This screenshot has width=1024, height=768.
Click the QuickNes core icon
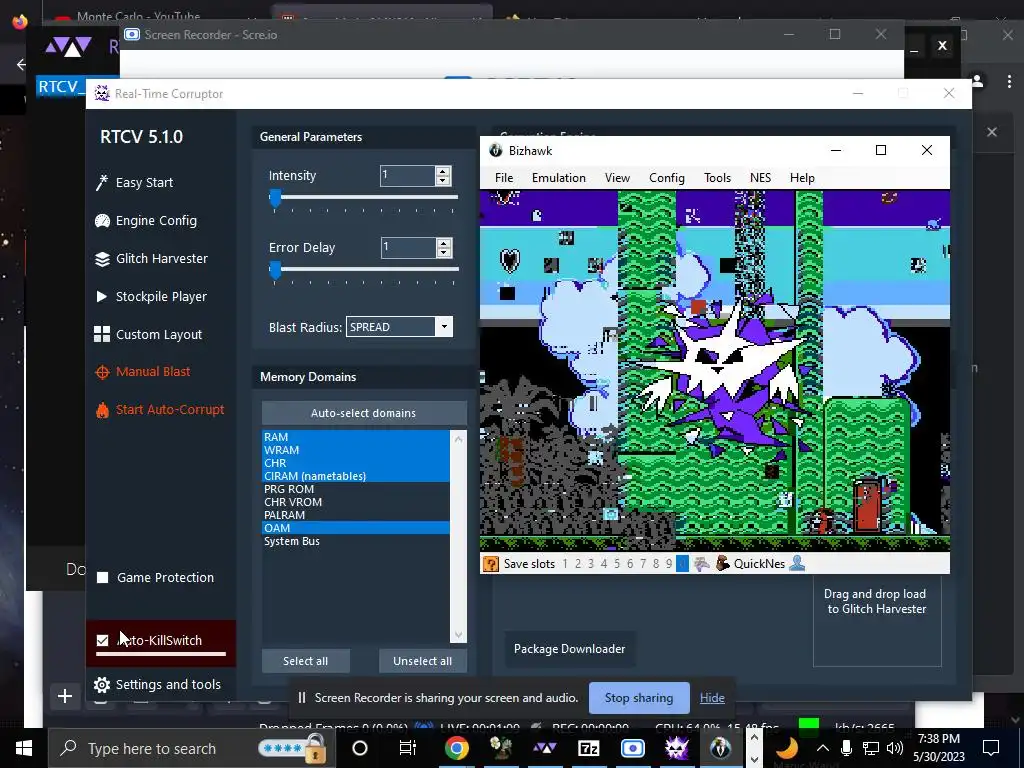coord(722,564)
